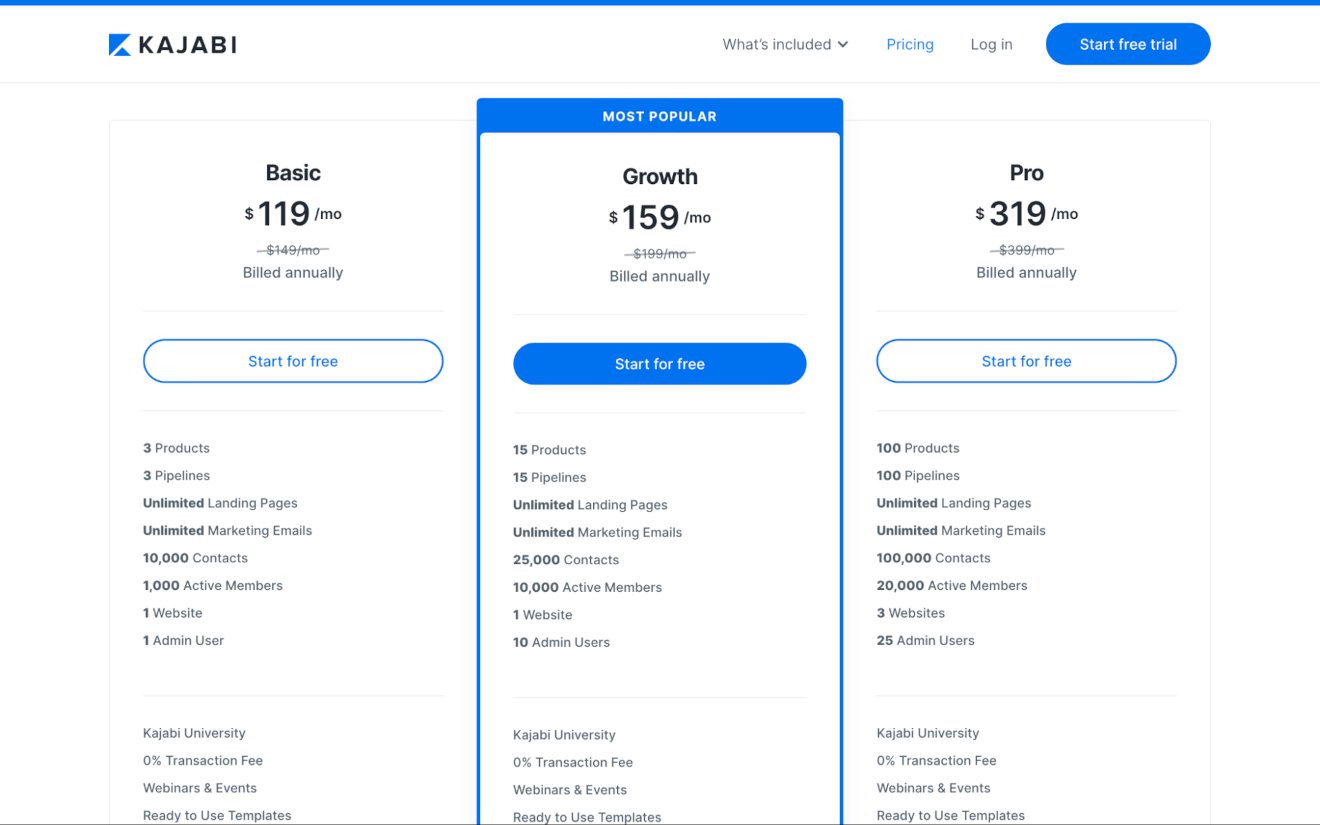Click the struck-through $399/mo price
The width and height of the screenshot is (1320, 825).
coord(1026,250)
